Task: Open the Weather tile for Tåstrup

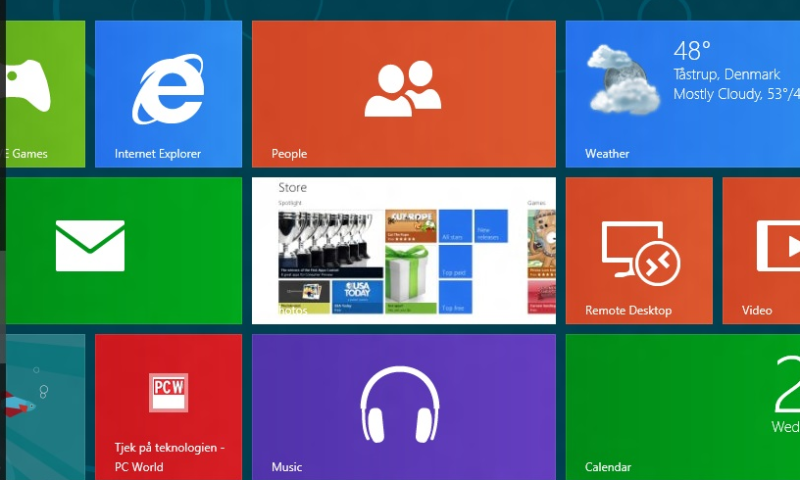Action: [683, 94]
